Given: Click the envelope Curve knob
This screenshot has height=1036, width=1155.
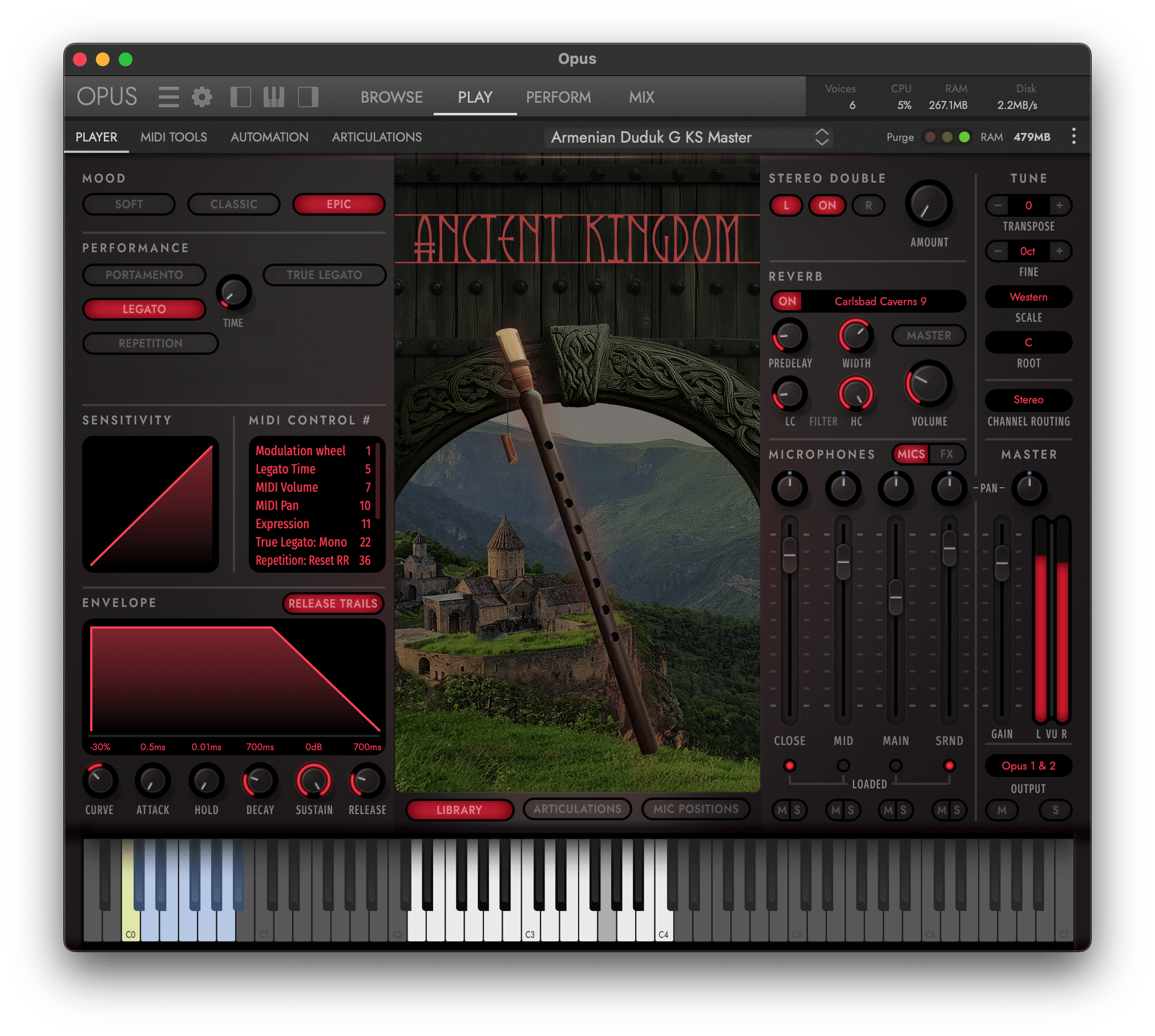Looking at the screenshot, I should pos(100,780).
